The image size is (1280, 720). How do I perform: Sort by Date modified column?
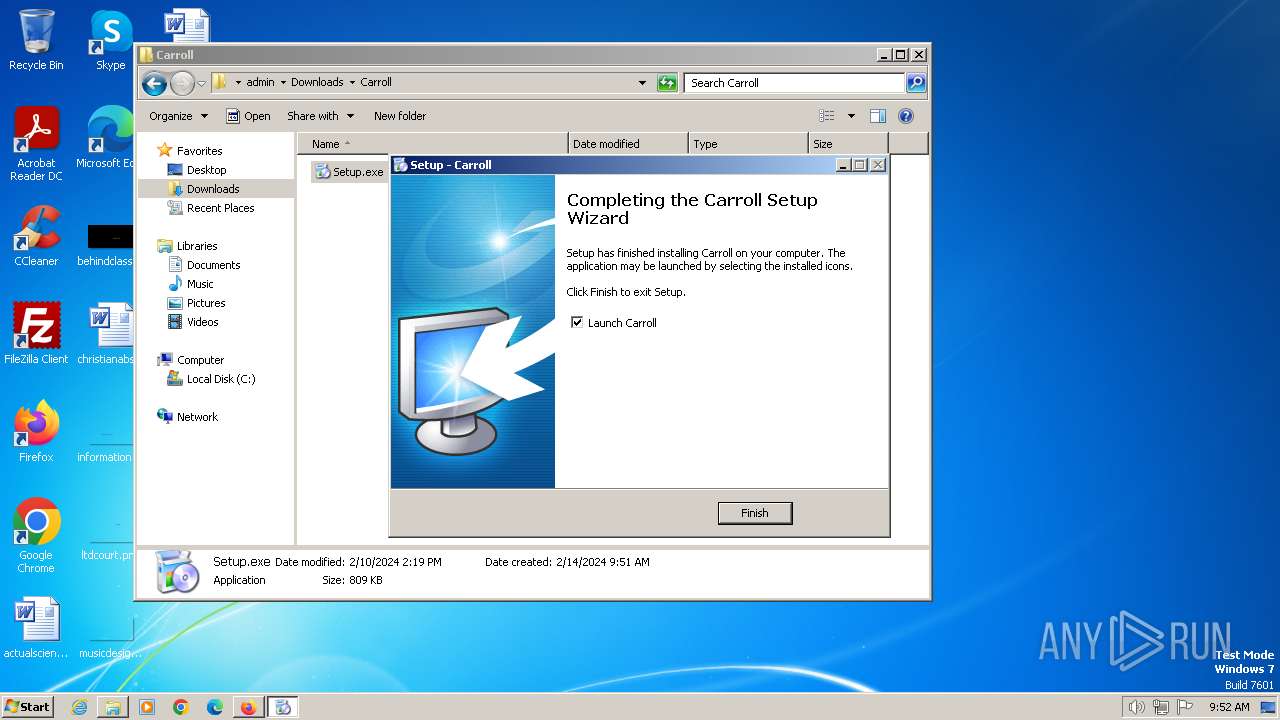click(628, 144)
